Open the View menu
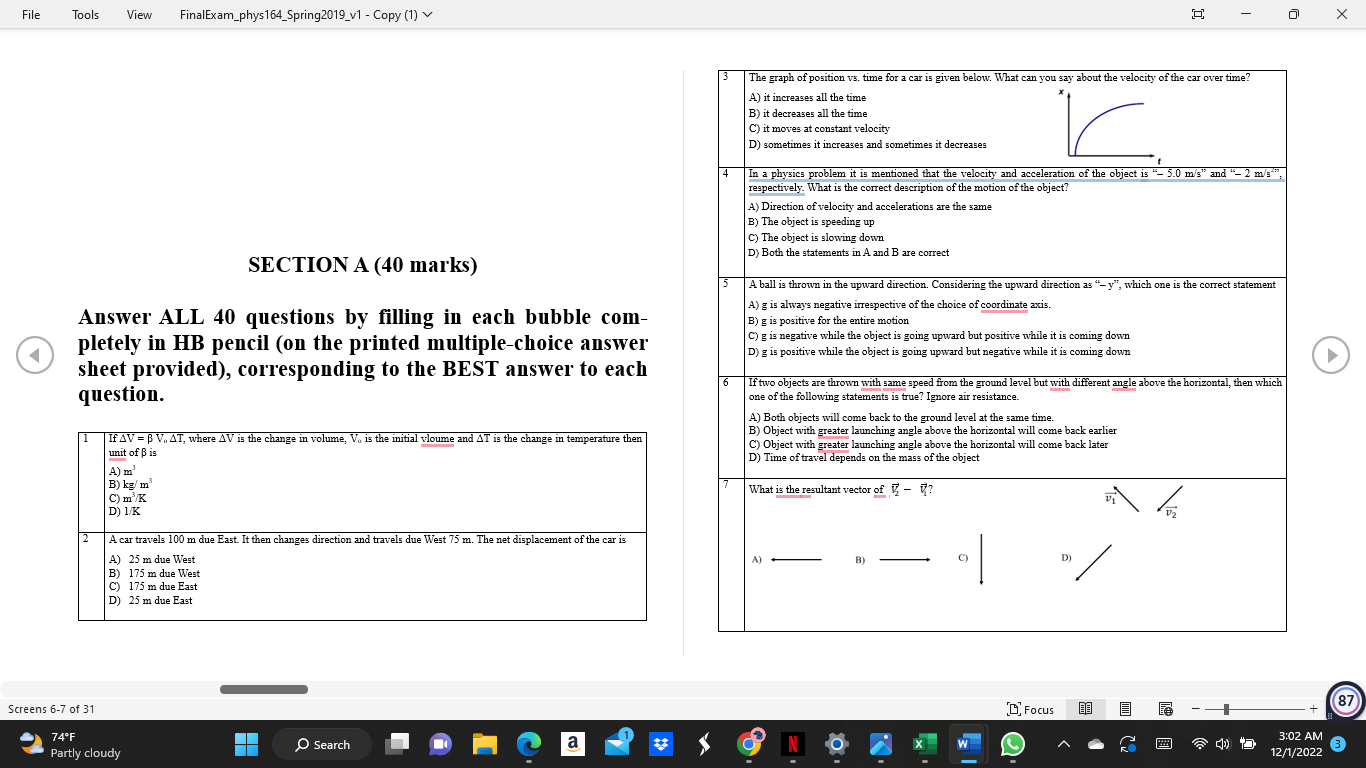Screen dimensions: 1366x768 138,14
